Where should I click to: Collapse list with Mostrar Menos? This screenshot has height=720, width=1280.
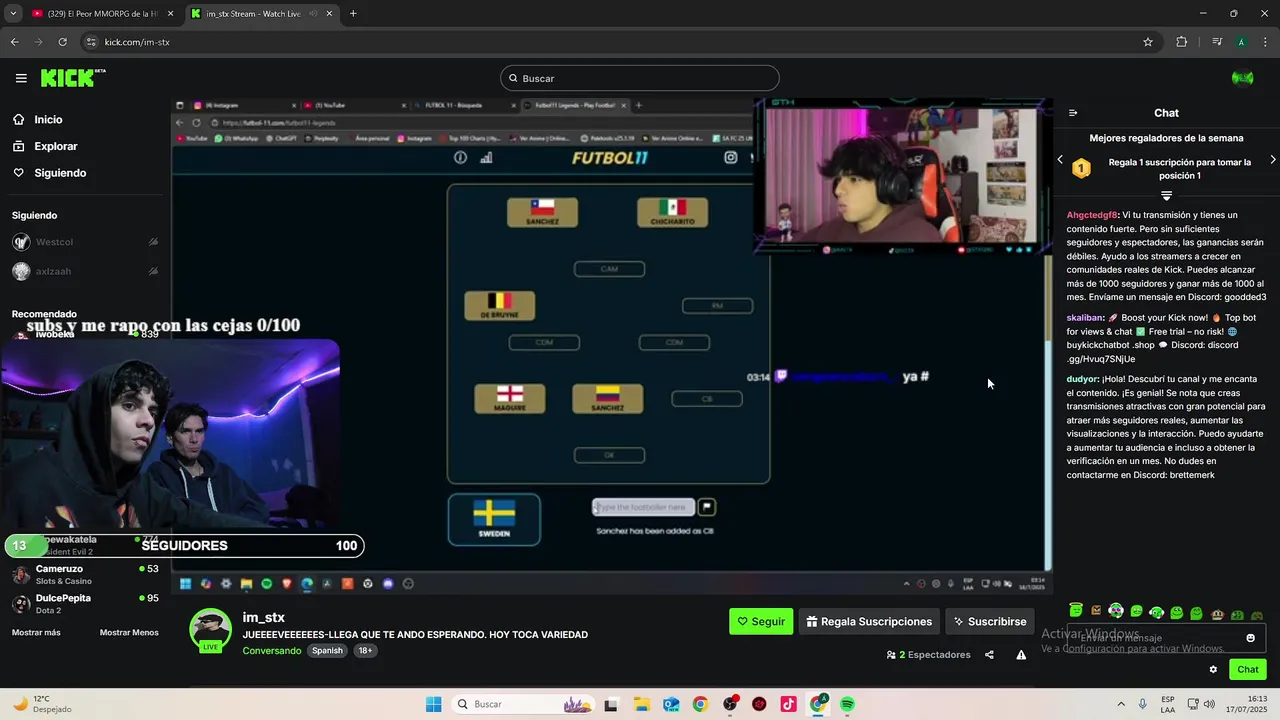[129, 632]
